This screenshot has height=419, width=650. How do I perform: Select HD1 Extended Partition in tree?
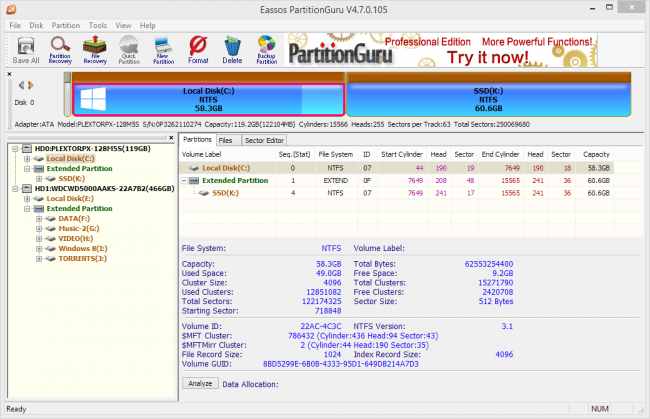coord(79,208)
